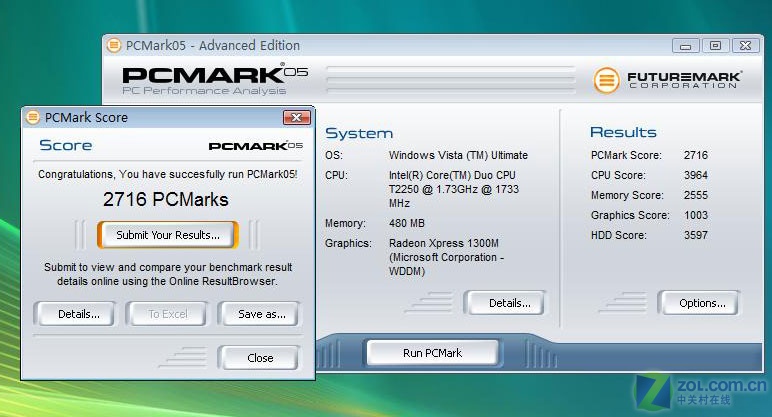This screenshot has width=772, height=417.
Task: Click the '2716 PCMarks' score text
Action: click(x=166, y=199)
